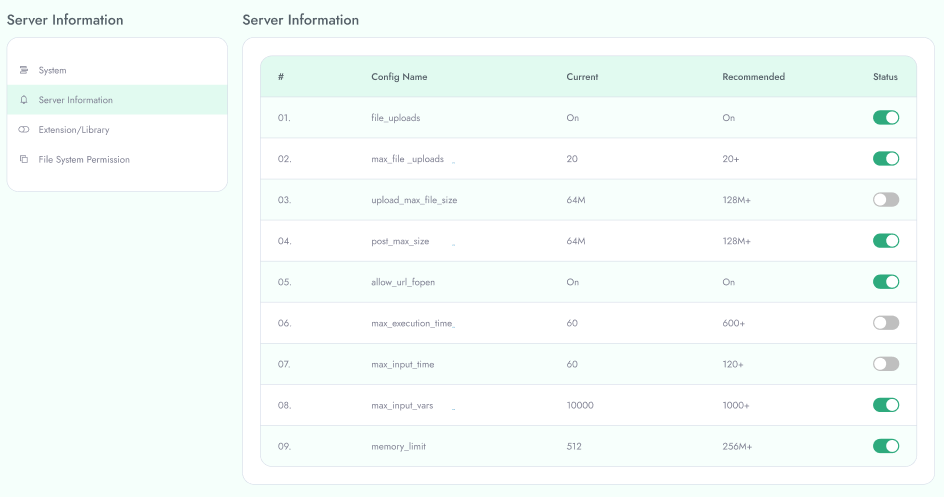The height and width of the screenshot is (497, 944).
Task: Toggle the post_max_size status switch
Action: point(886,241)
